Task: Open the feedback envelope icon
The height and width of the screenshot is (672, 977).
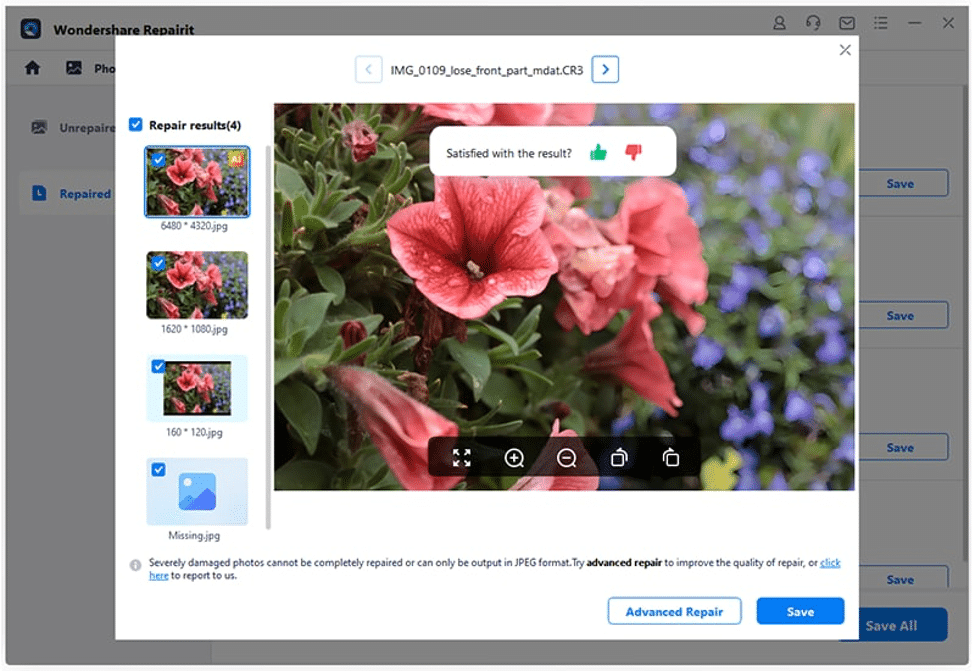Action: [x=847, y=22]
